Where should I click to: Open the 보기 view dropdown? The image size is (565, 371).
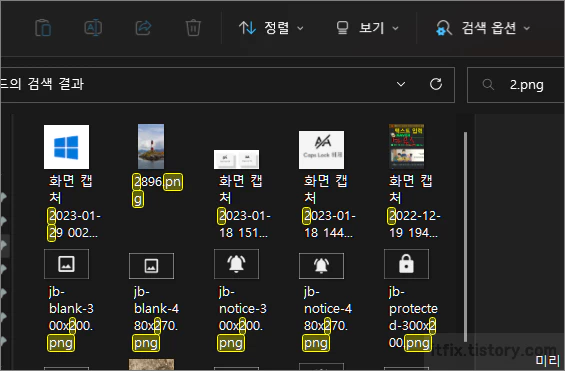point(368,28)
